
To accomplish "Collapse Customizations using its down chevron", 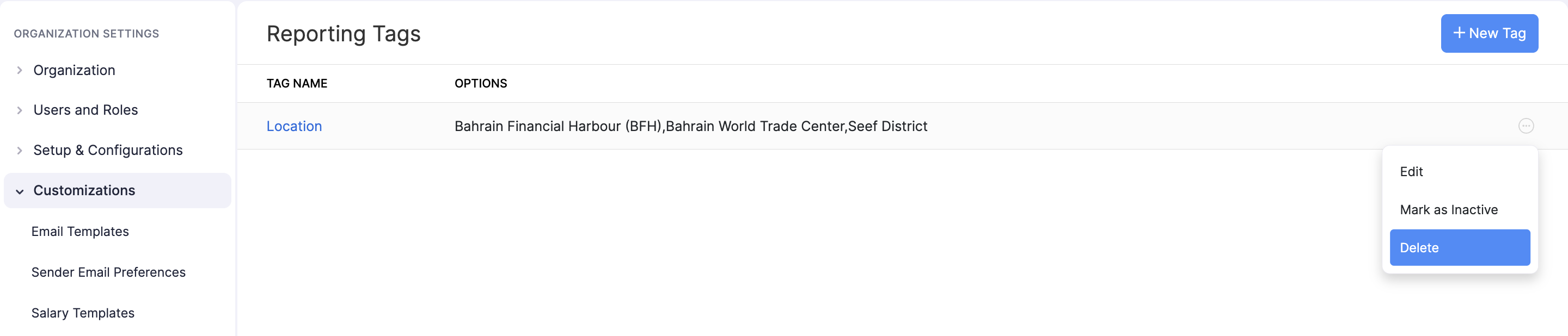I will coord(20,191).
